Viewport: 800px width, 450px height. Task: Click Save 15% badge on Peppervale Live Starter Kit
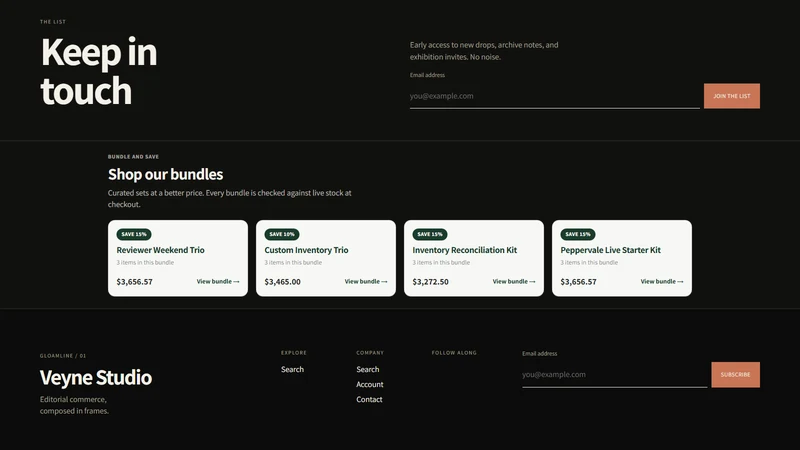coord(578,234)
